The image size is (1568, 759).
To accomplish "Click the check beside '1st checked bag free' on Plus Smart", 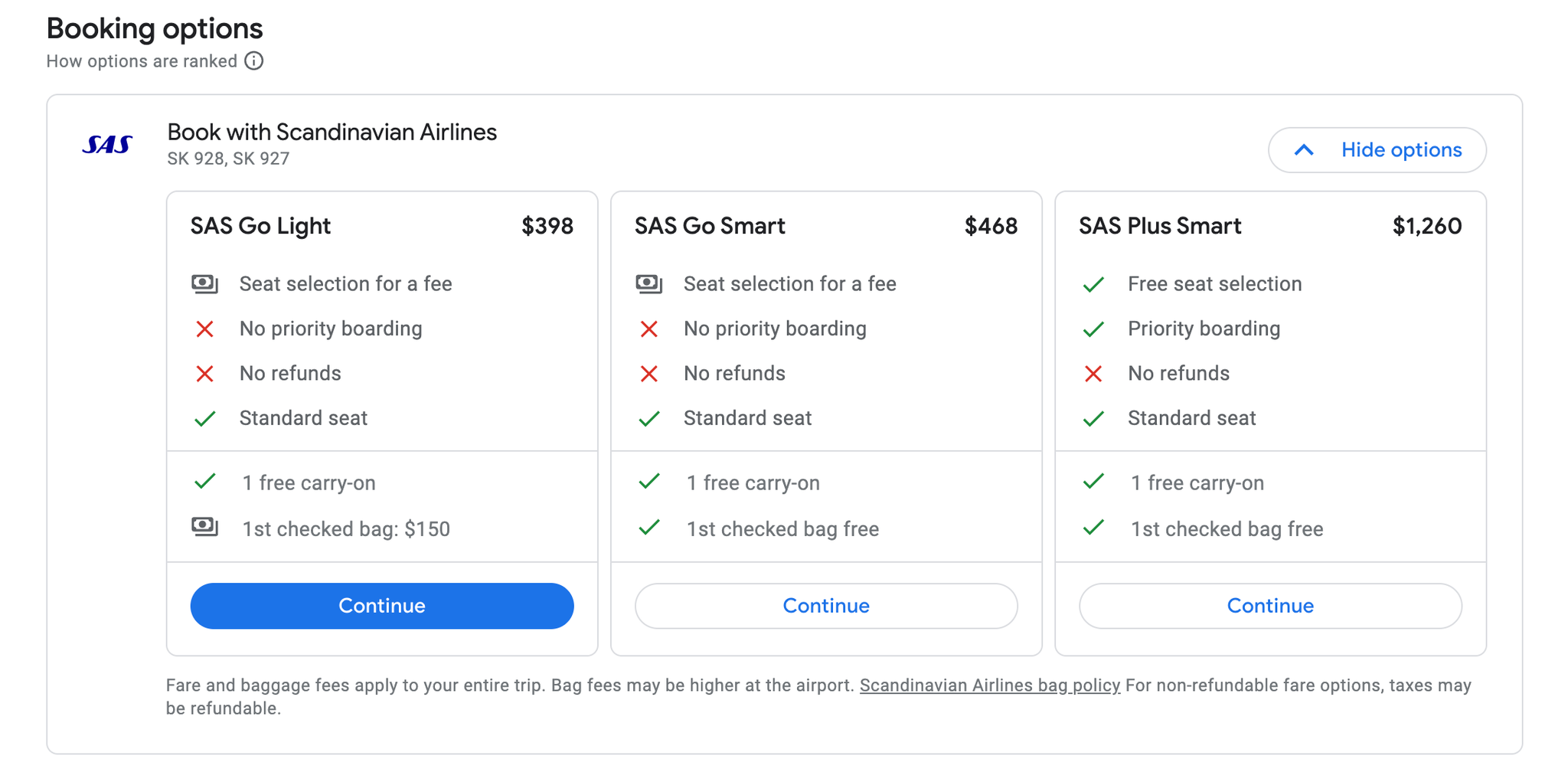I will click(1093, 528).
